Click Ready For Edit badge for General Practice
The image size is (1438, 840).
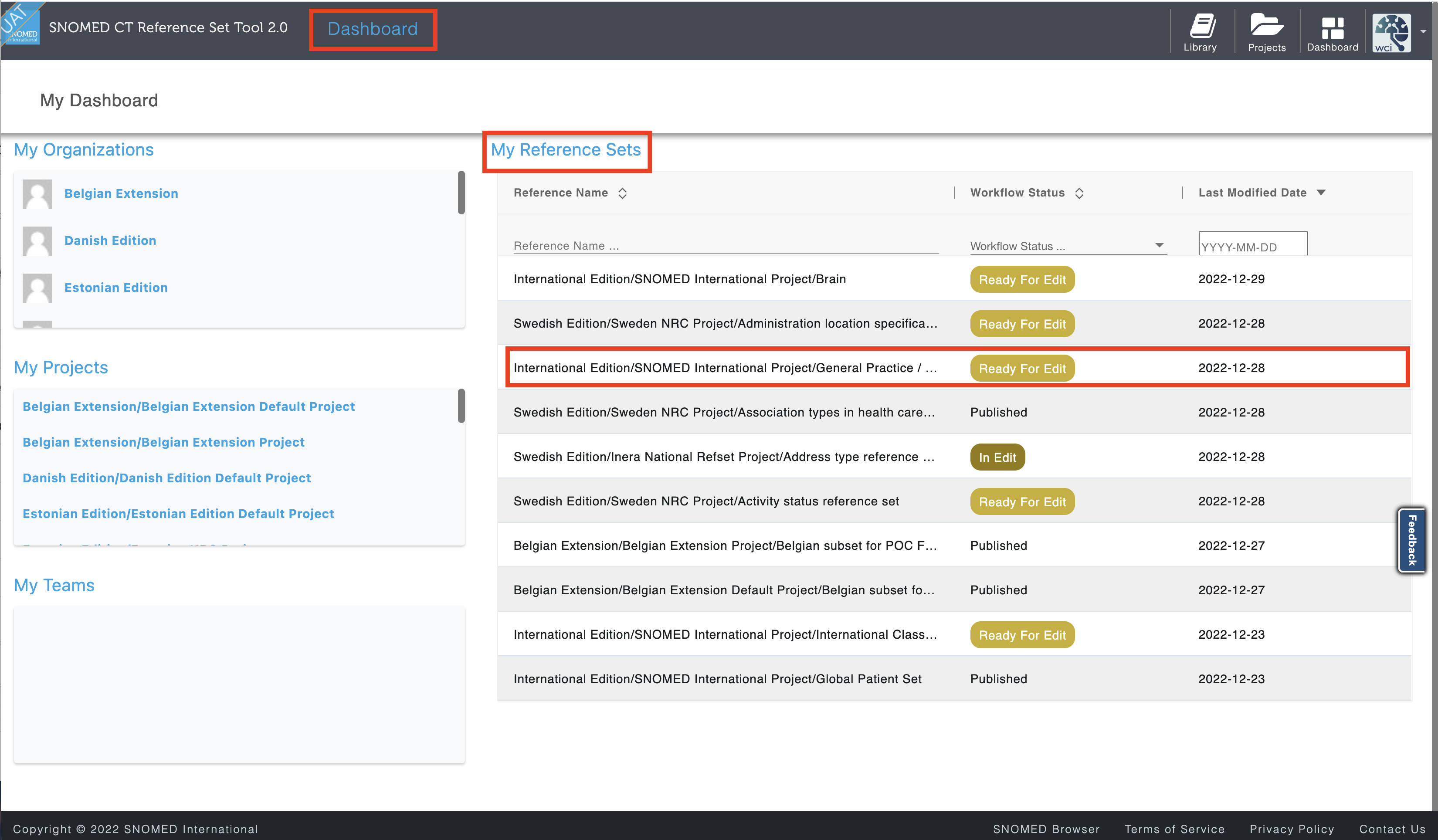[x=1022, y=369]
